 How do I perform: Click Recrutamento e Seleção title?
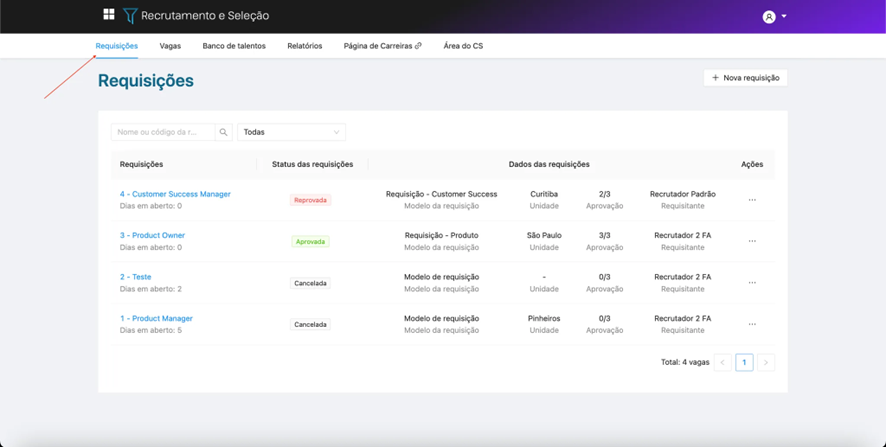coord(205,16)
